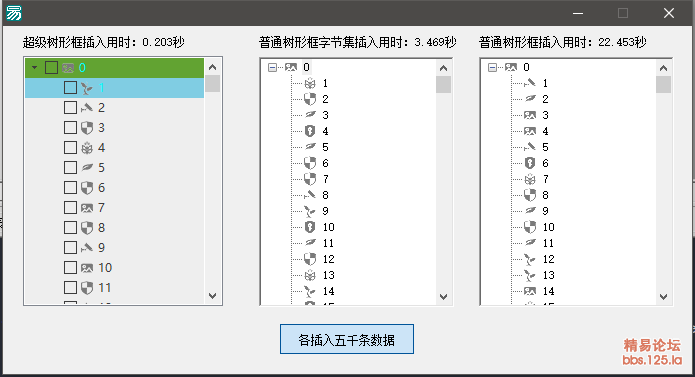
Task: Click the sprout icon of item 1 in left tree
Action: (87, 88)
